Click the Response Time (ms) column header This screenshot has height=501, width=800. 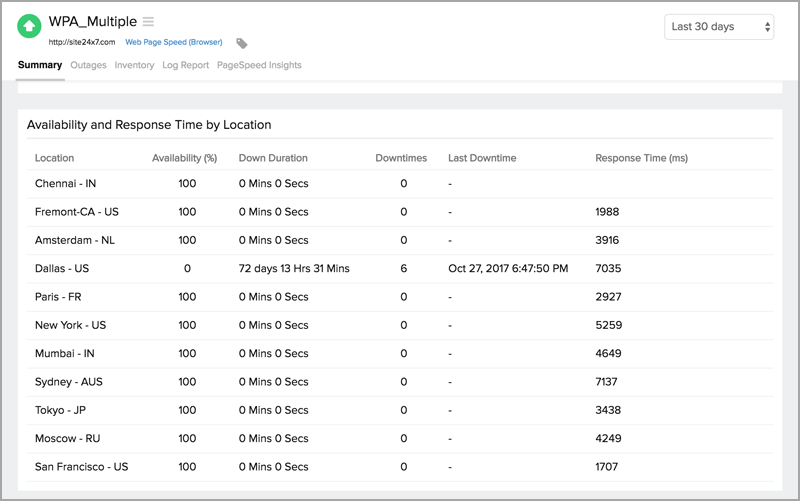[x=641, y=158]
